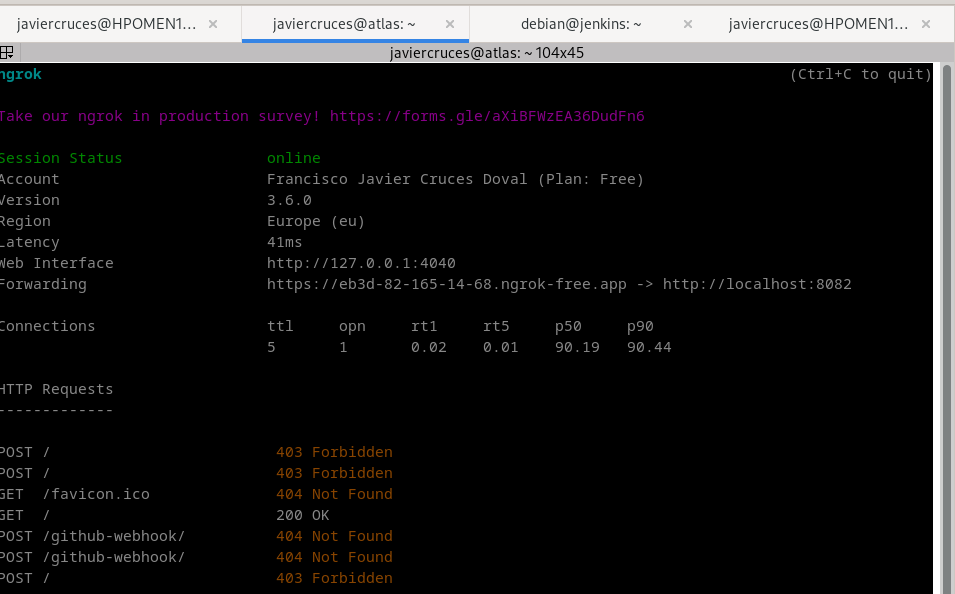Click the 'online' status value
This screenshot has width=955, height=594.
pyautogui.click(x=294, y=158)
